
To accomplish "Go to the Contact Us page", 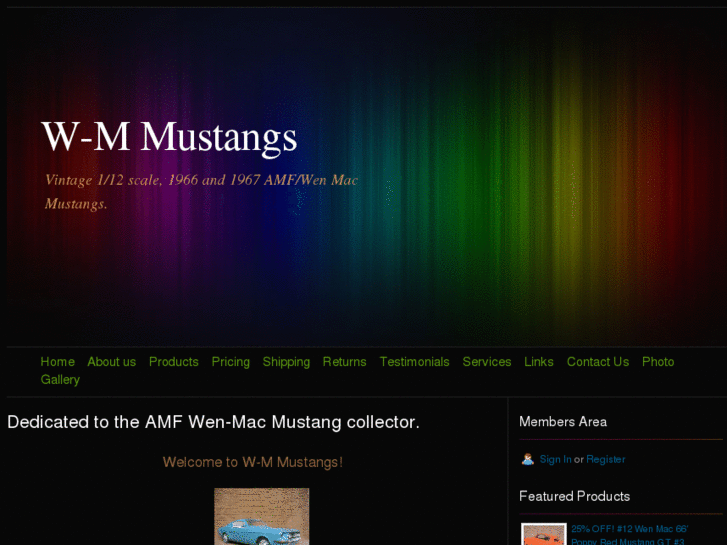I will click(x=598, y=362).
